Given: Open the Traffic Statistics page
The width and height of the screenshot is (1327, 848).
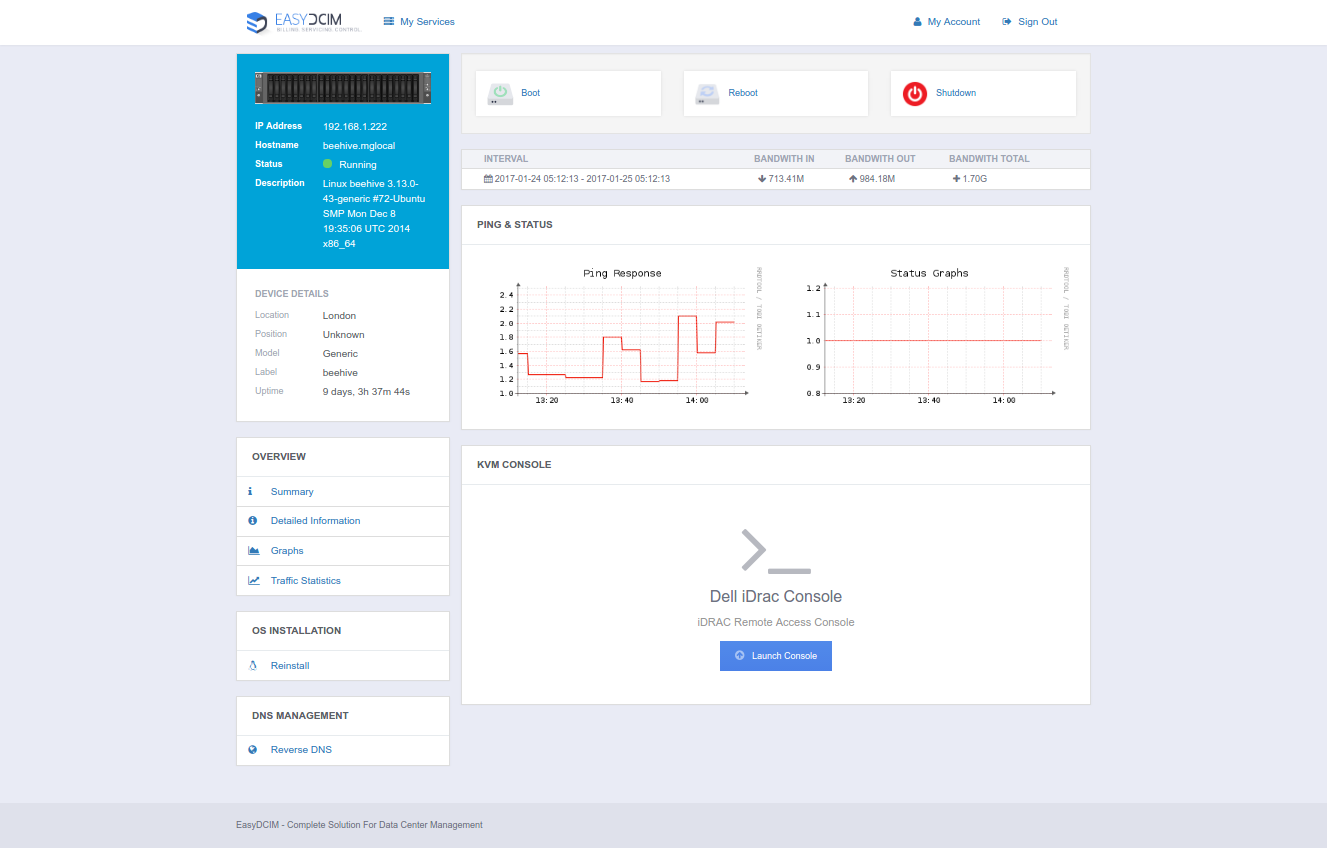Looking at the screenshot, I should (x=305, y=581).
